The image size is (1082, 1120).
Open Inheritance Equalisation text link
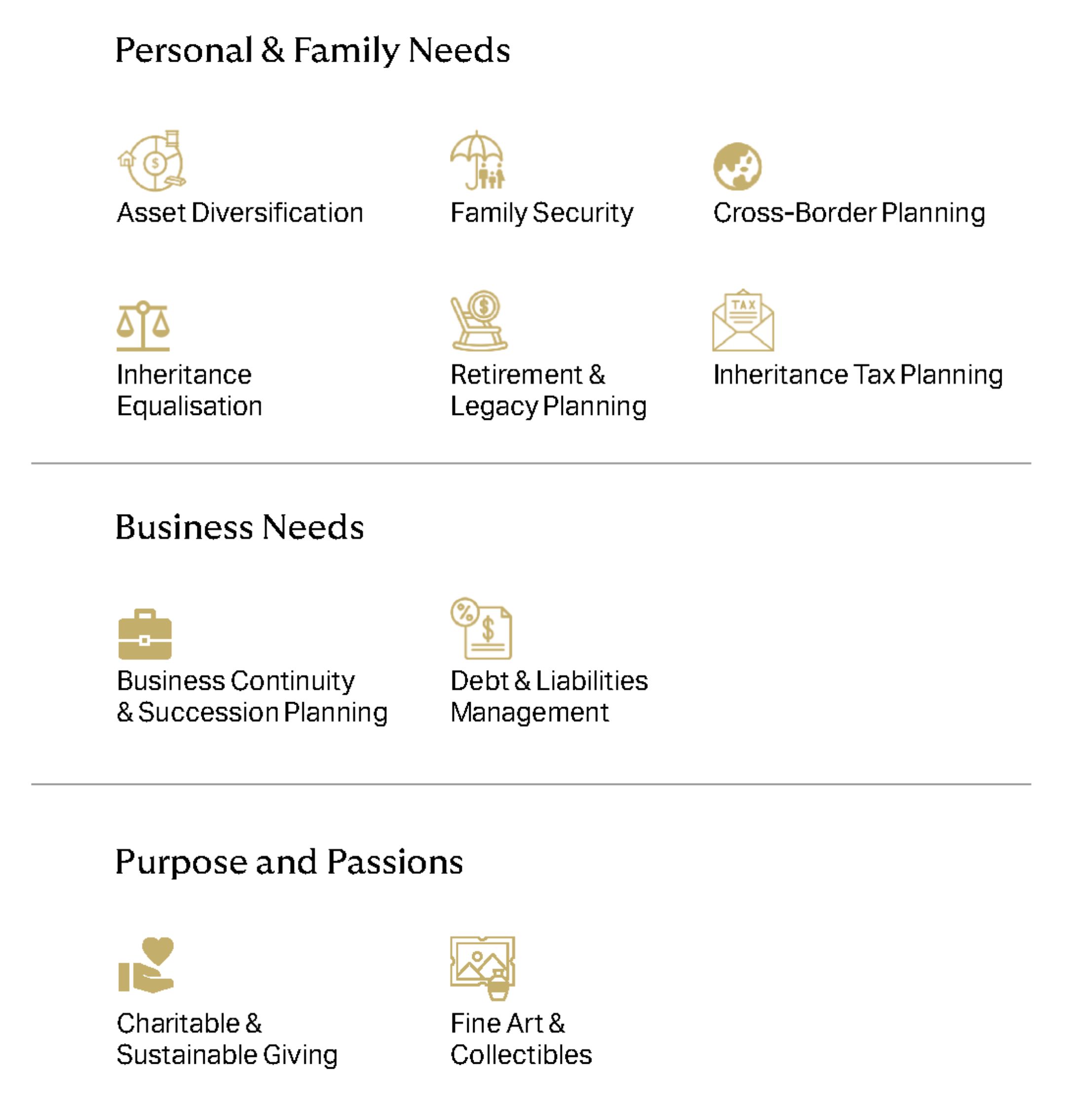coord(189,390)
